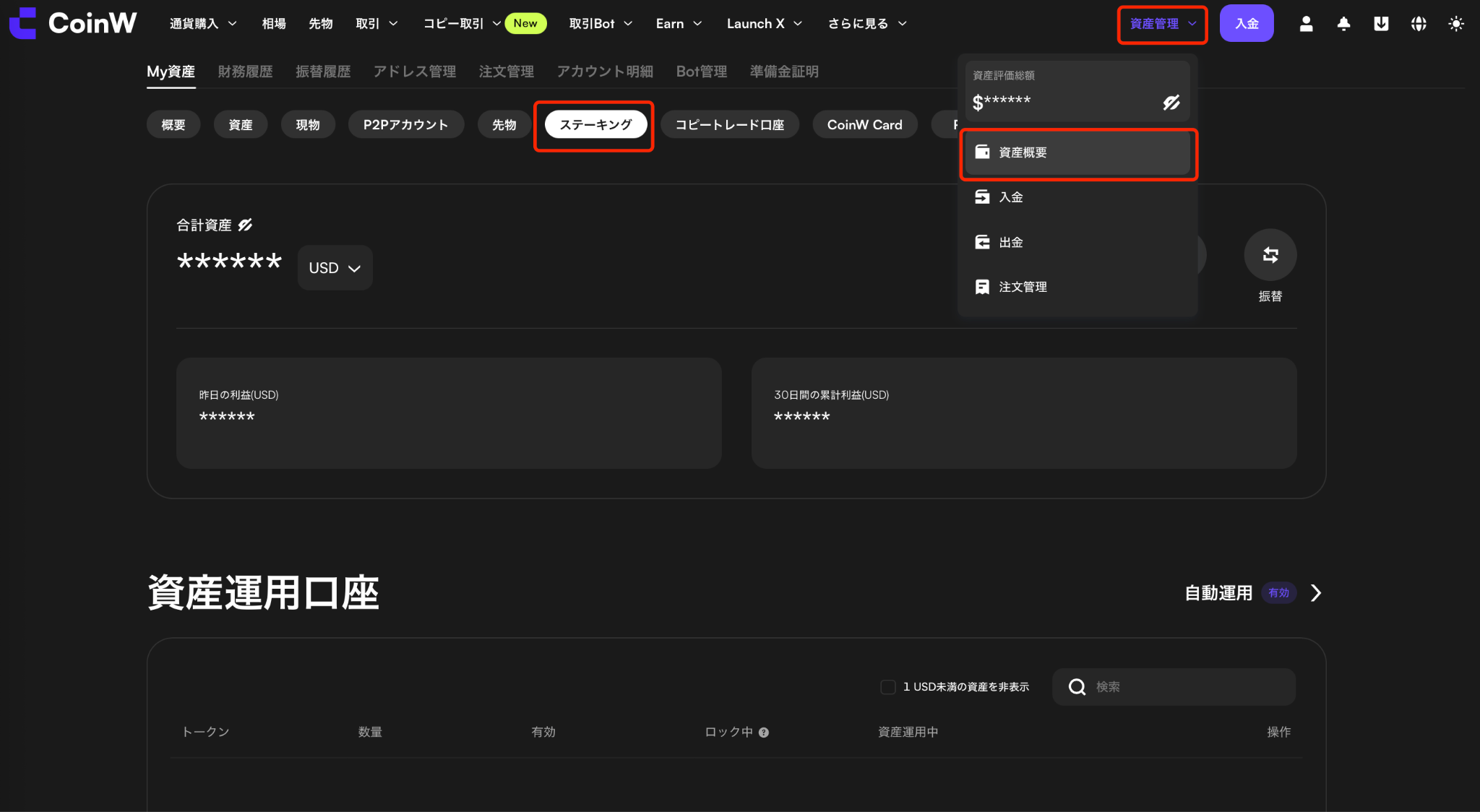Switch to the アカウント明細 tab
Screen dimensions: 1480x812
[x=605, y=72]
